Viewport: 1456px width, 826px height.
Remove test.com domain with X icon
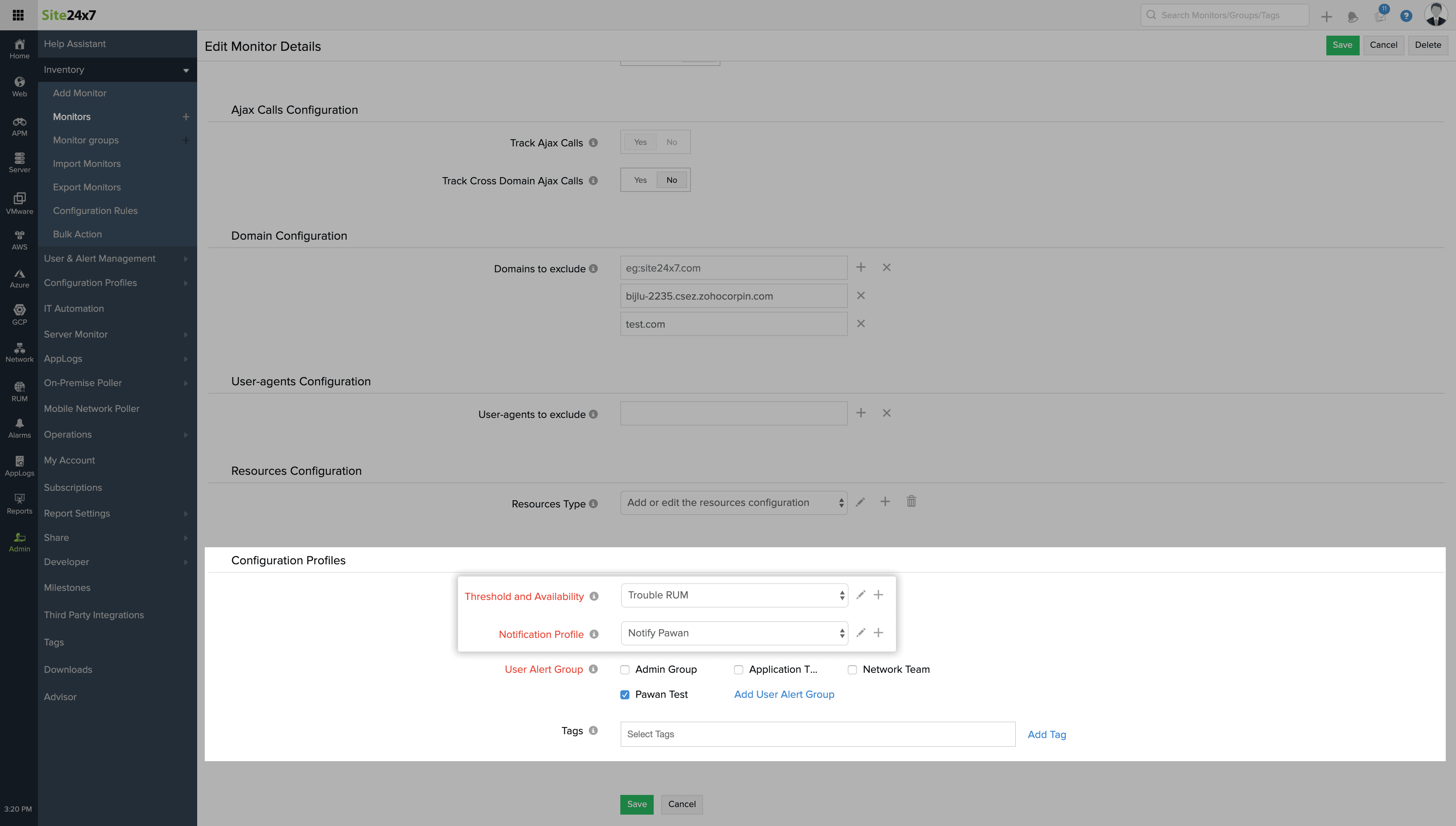(x=860, y=324)
